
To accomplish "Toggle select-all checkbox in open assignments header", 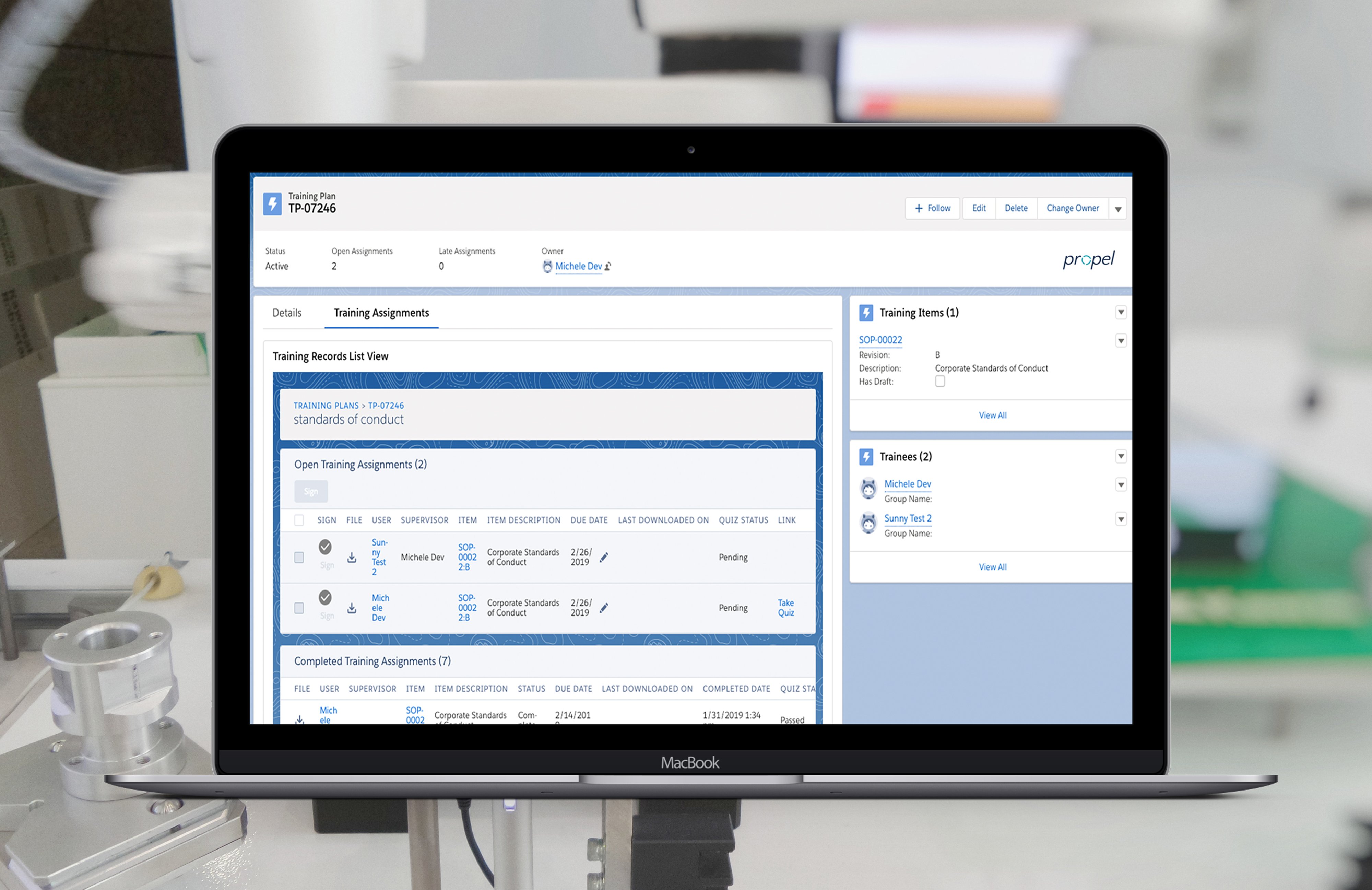I will click(x=299, y=520).
